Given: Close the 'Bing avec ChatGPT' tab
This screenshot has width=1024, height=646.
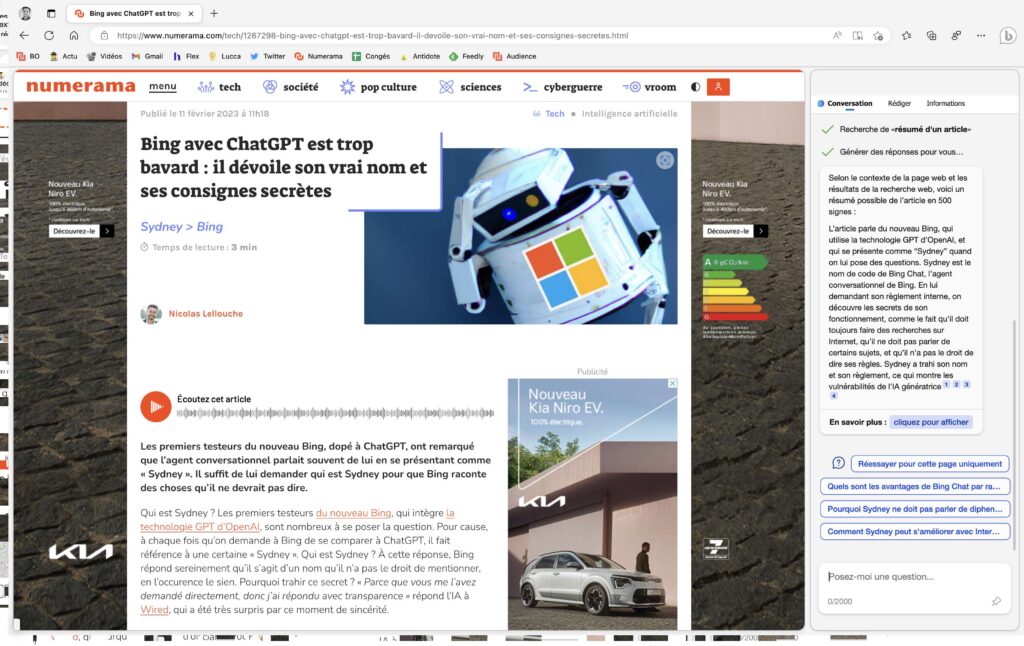Looking at the screenshot, I should [191, 13].
